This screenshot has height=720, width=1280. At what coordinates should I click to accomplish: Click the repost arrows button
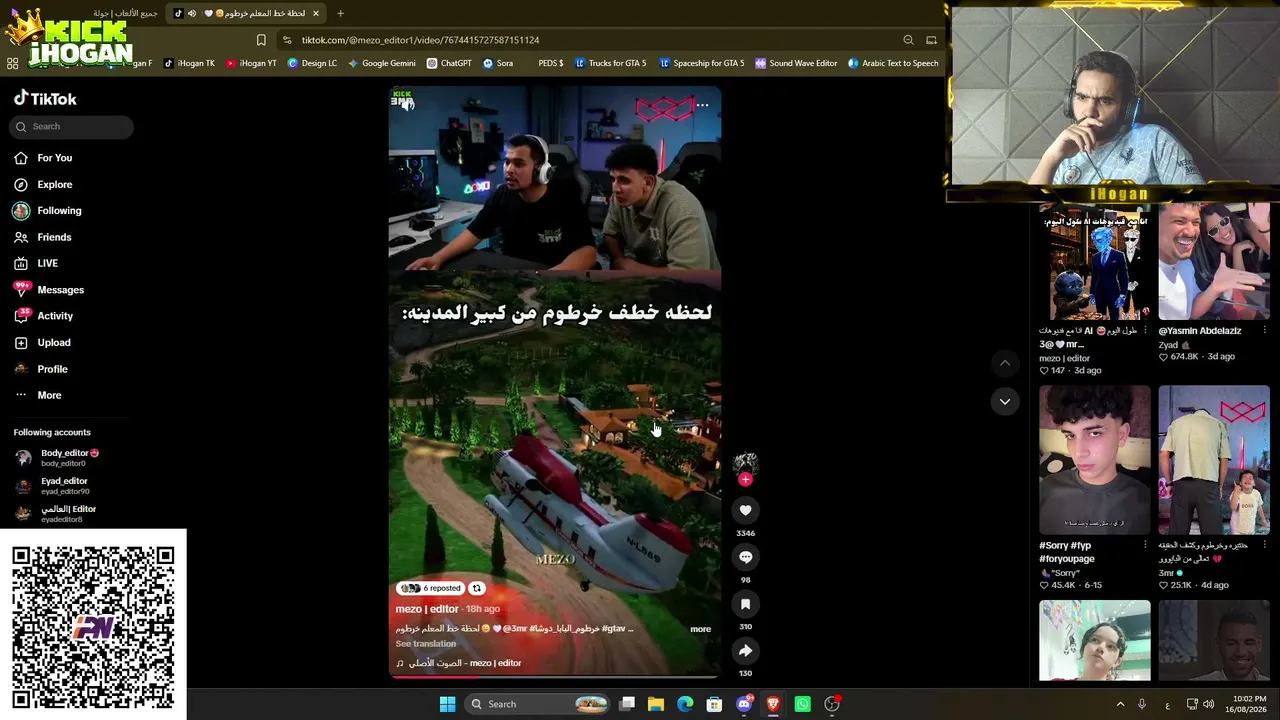477,588
